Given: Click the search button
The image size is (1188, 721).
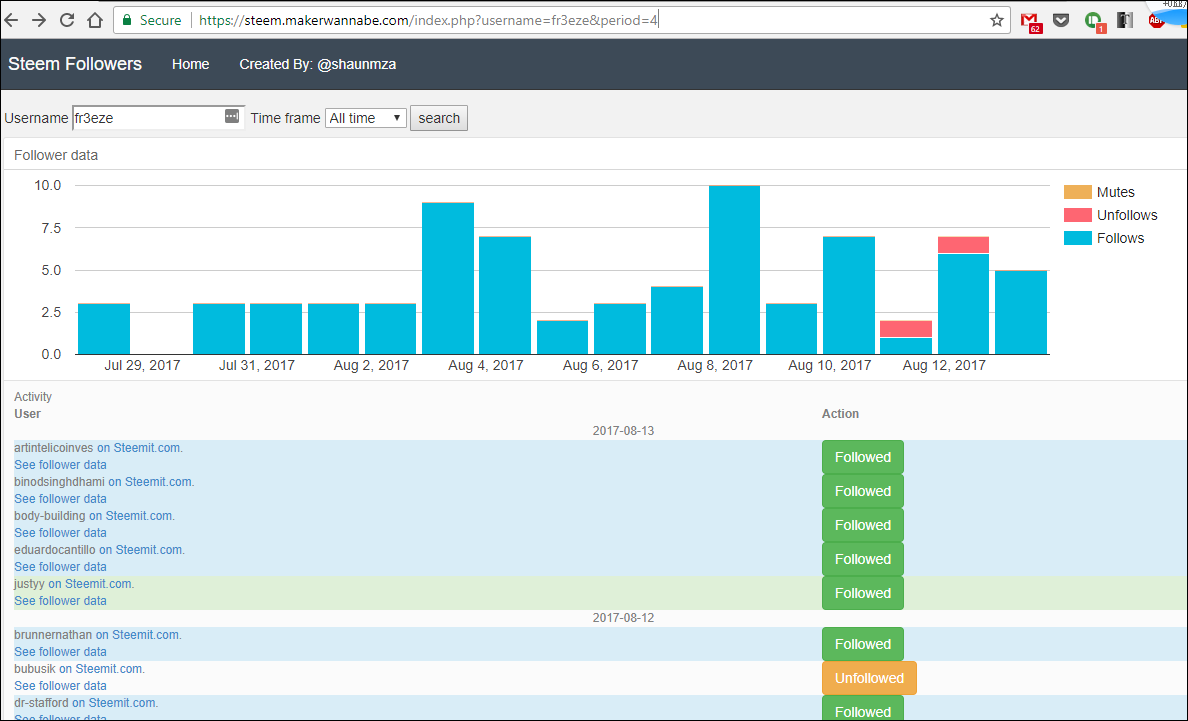Looking at the screenshot, I should [x=439, y=118].
